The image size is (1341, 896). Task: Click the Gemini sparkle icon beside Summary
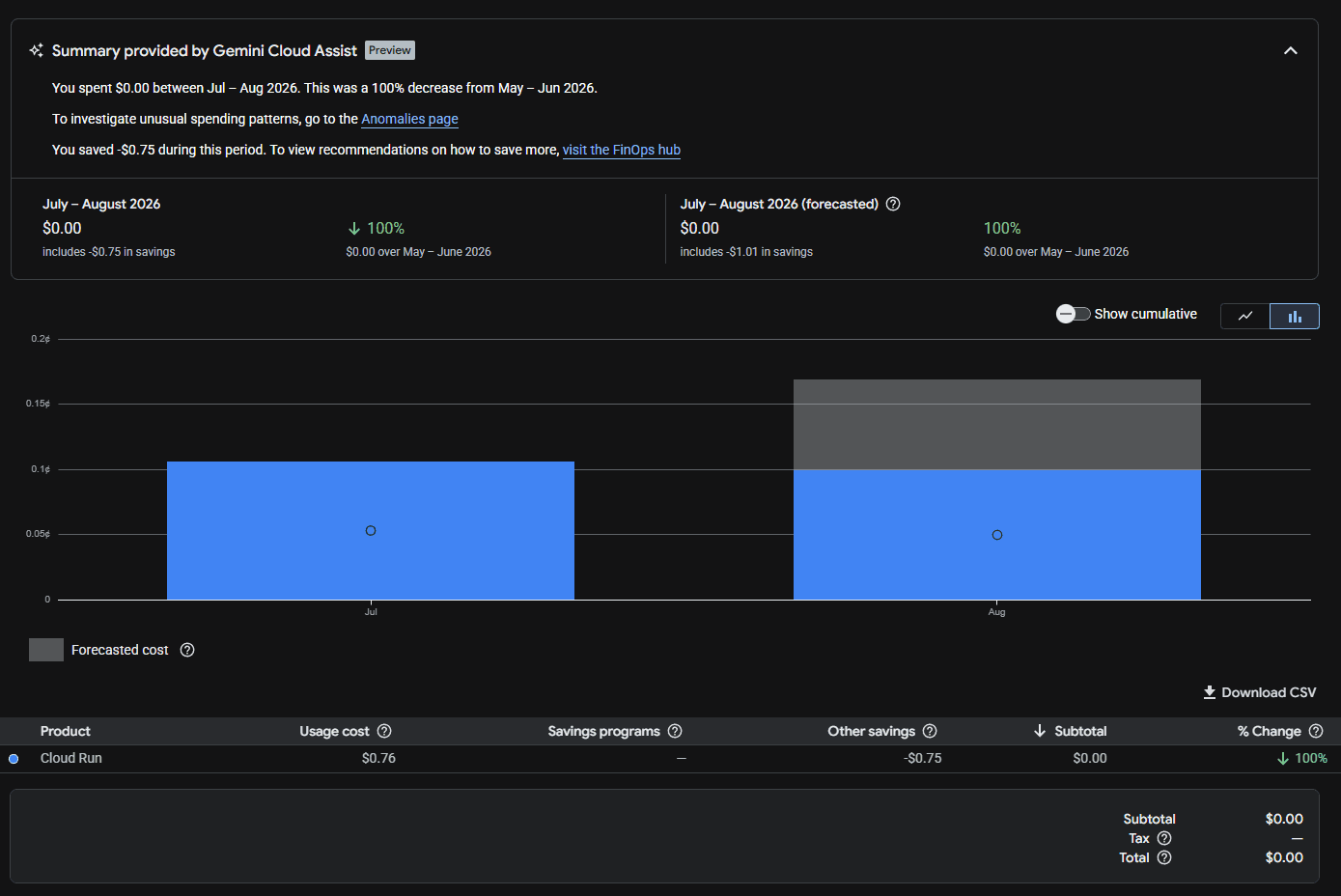click(x=36, y=50)
